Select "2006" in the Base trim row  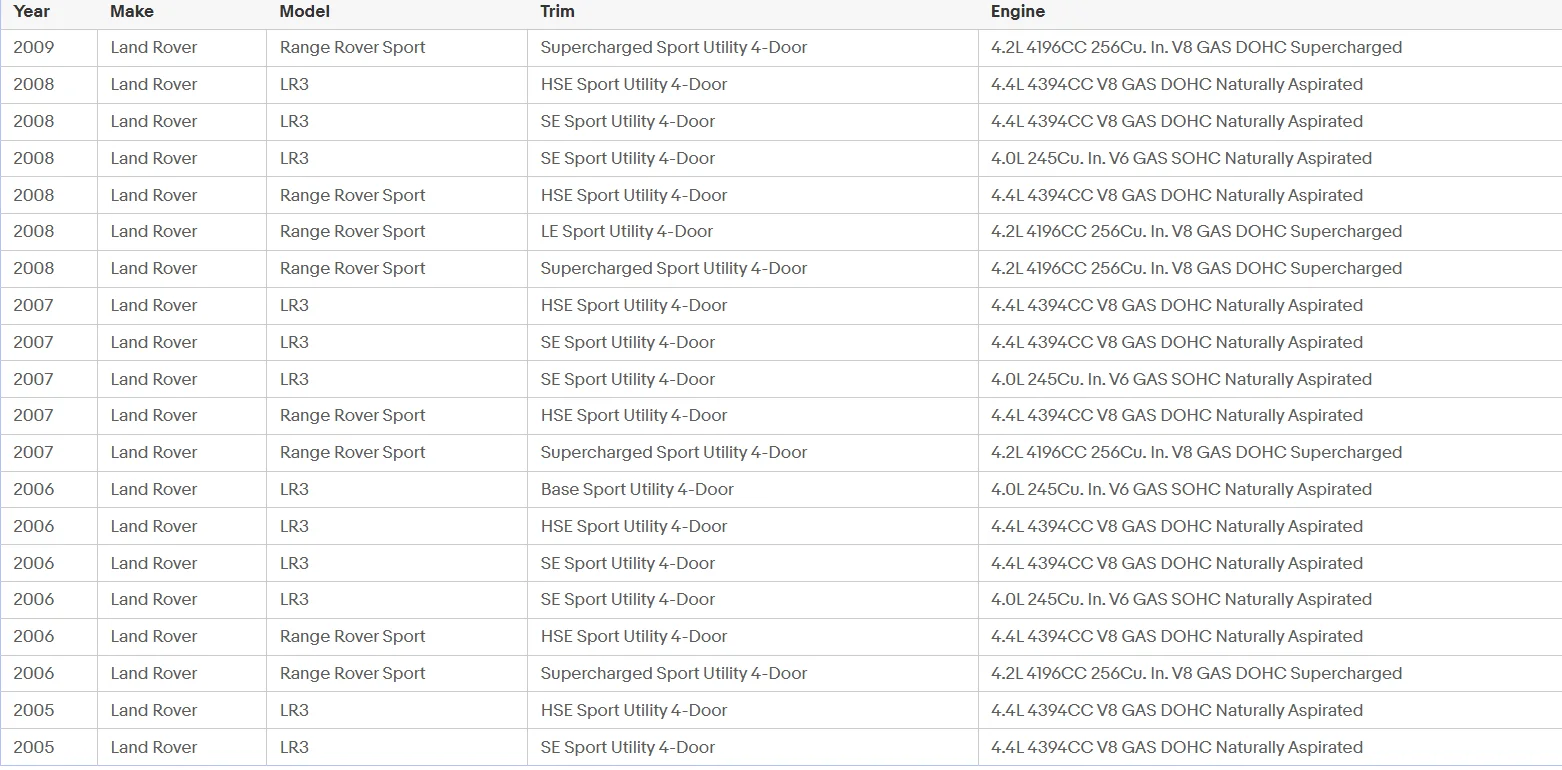tap(34, 490)
